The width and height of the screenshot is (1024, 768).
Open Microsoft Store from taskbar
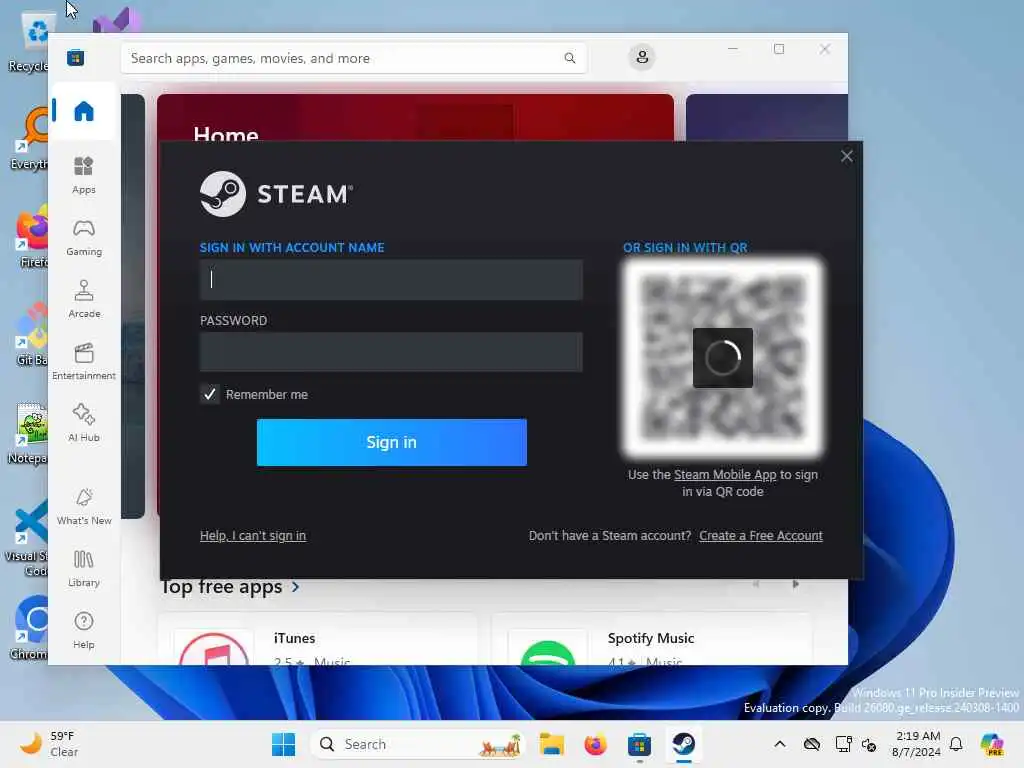(x=639, y=744)
